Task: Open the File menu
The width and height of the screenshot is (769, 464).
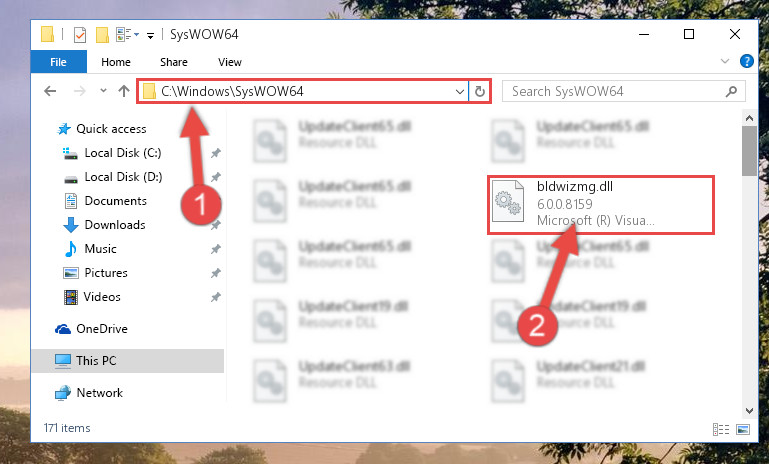Action: pyautogui.click(x=58, y=62)
